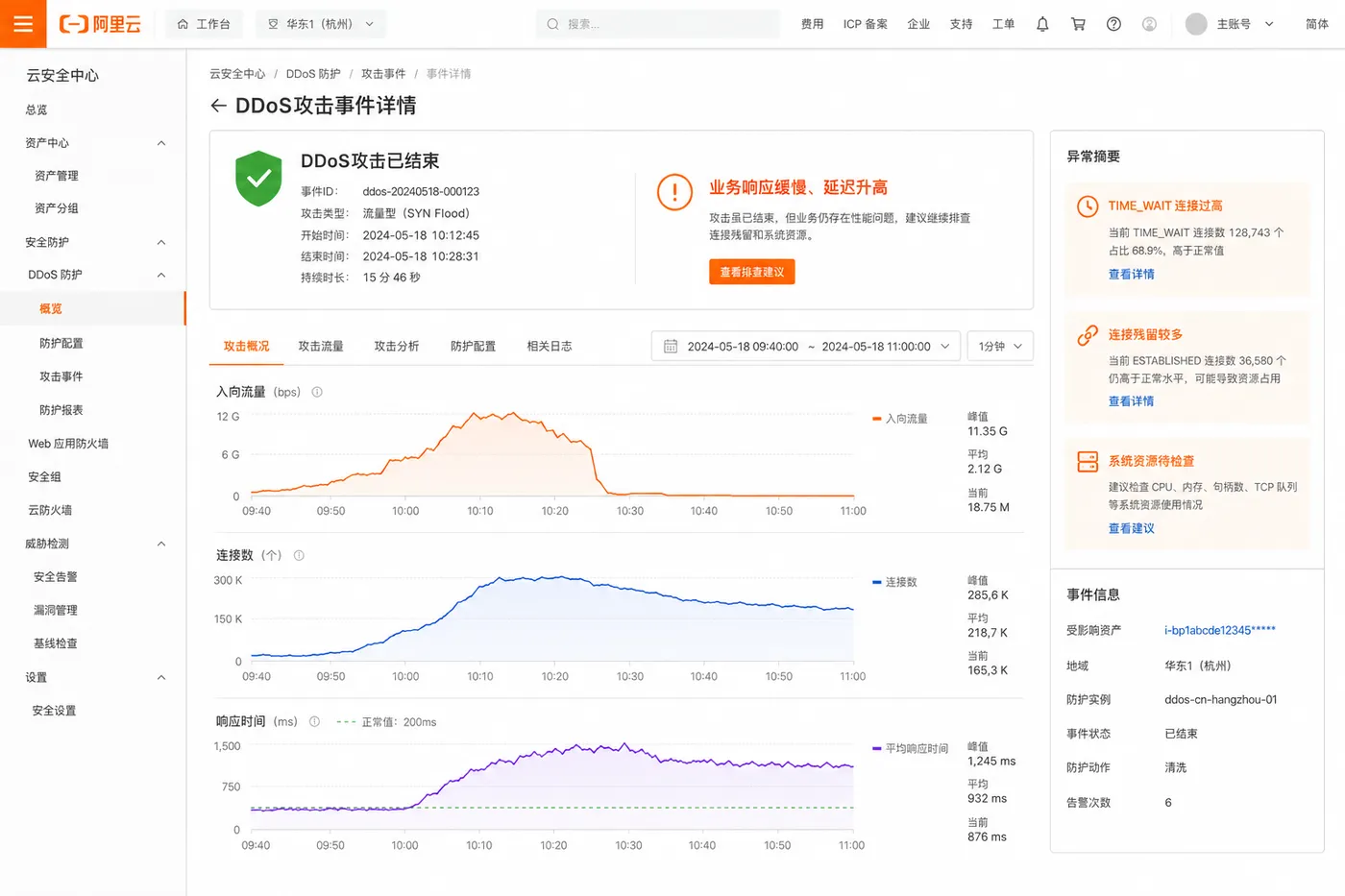1345x896 pixels.
Task: Open the date range picker
Action: [x=806, y=346]
